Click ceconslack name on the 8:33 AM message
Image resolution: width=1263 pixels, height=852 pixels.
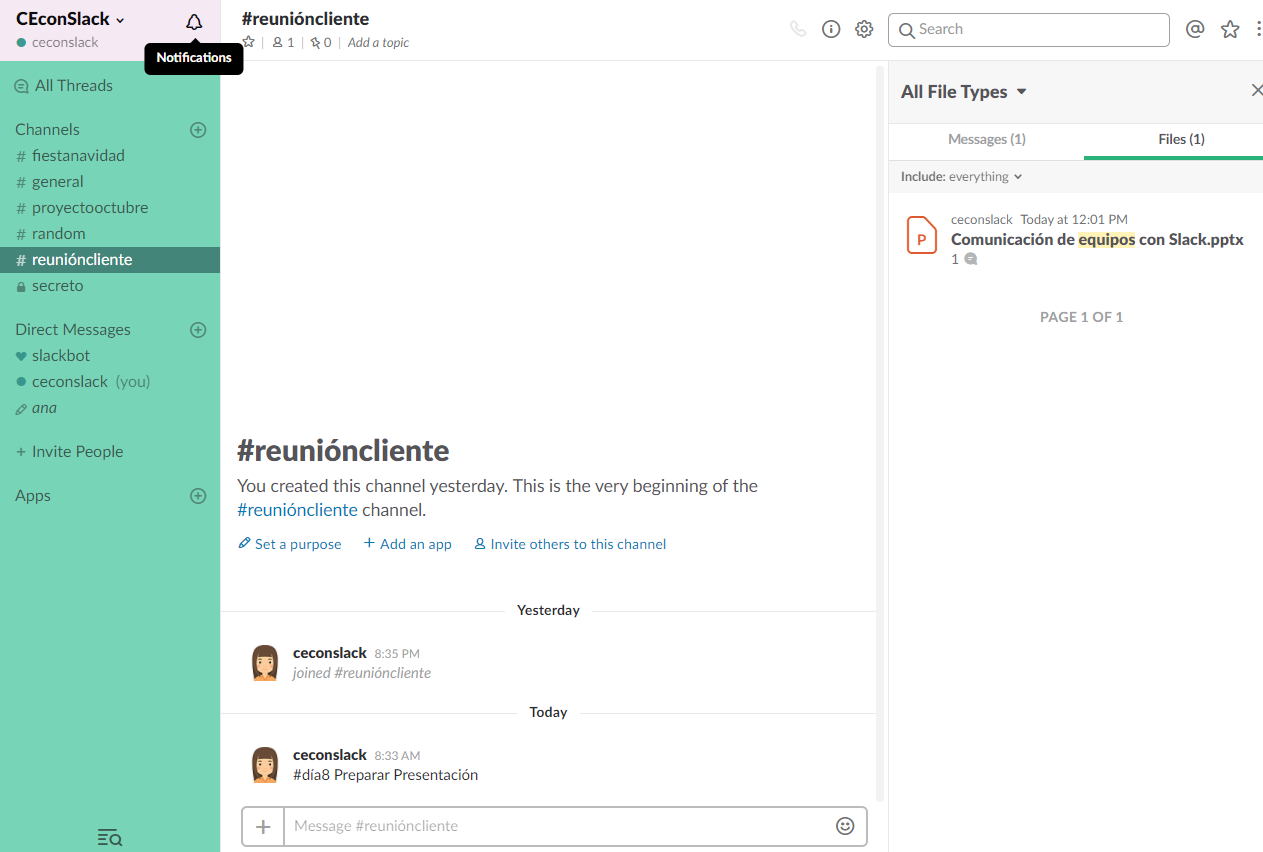[330, 755]
